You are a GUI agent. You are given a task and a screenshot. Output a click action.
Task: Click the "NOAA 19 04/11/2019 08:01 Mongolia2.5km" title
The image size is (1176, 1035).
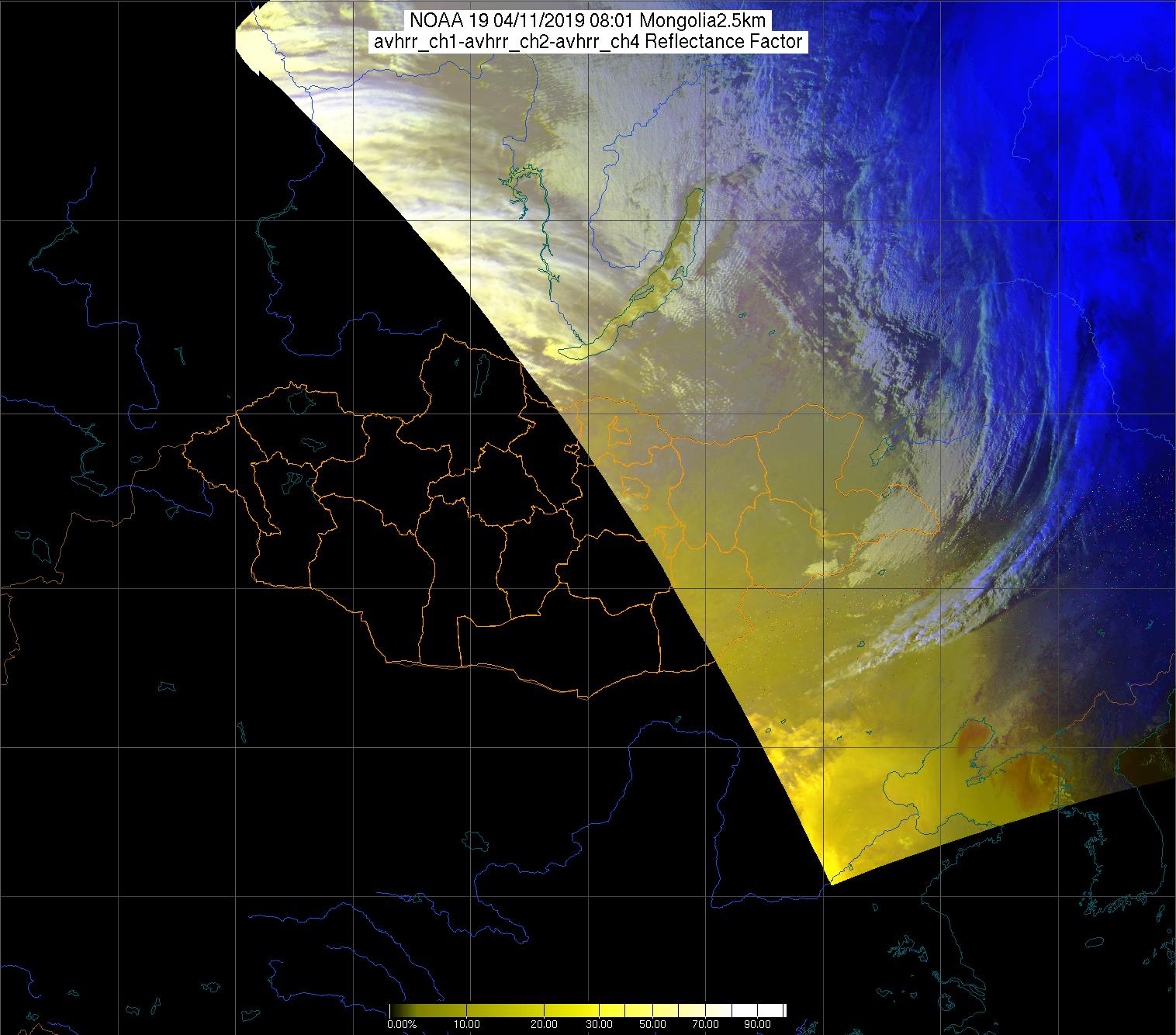coord(589,21)
